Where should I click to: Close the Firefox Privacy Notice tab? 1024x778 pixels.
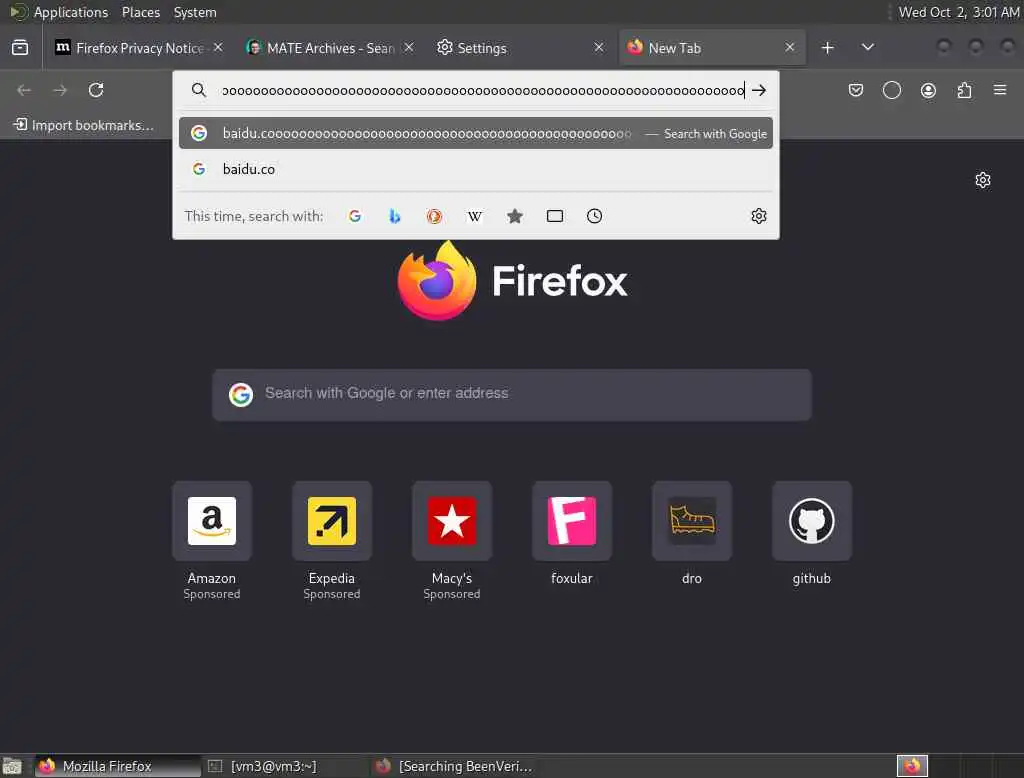point(218,48)
